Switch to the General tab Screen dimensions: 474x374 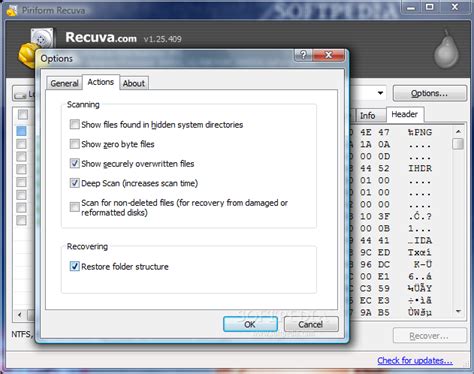click(64, 83)
